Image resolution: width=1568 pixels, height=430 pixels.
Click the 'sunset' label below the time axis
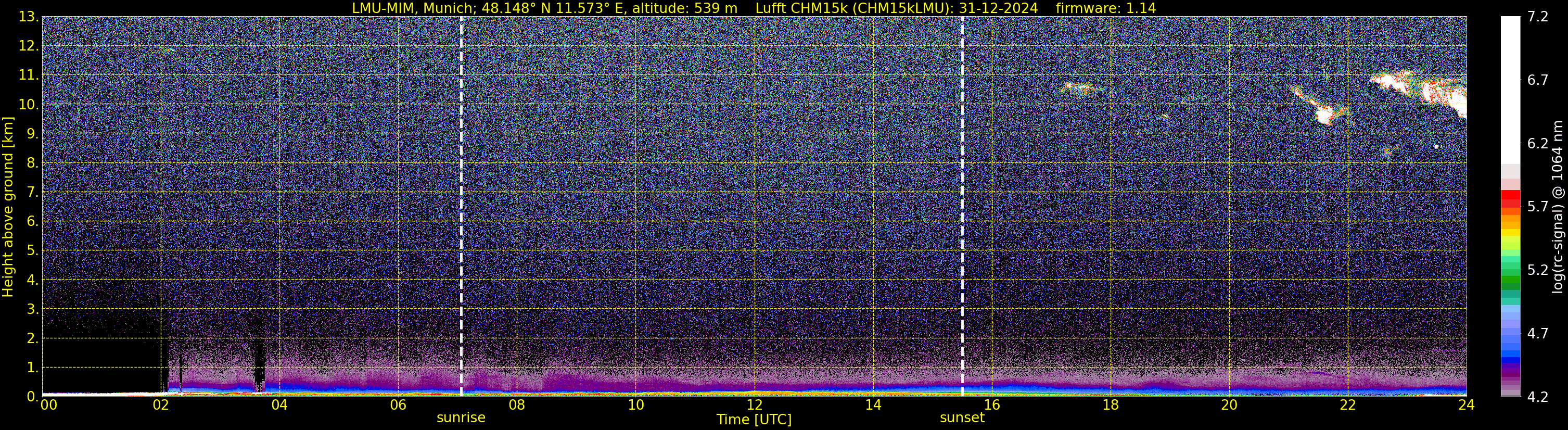click(x=962, y=418)
